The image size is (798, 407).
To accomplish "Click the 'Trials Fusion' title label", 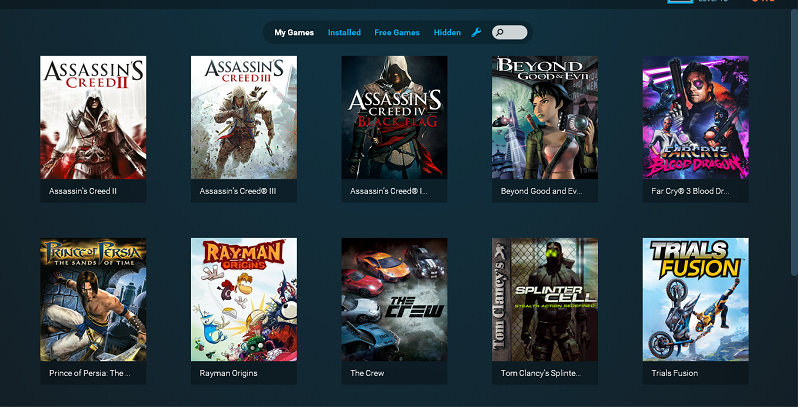I will [x=675, y=373].
